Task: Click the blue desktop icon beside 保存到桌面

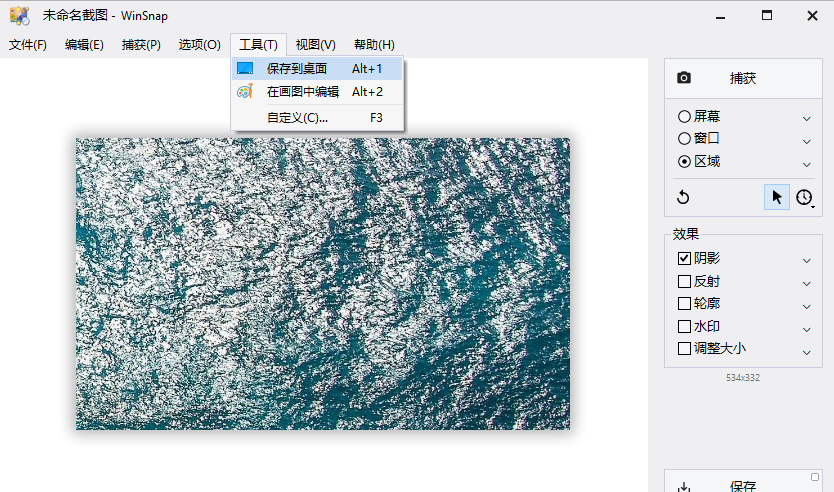Action: point(245,68)
